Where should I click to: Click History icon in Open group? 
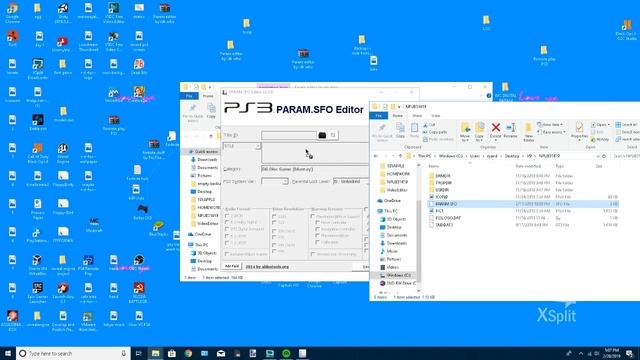[600, 140]
